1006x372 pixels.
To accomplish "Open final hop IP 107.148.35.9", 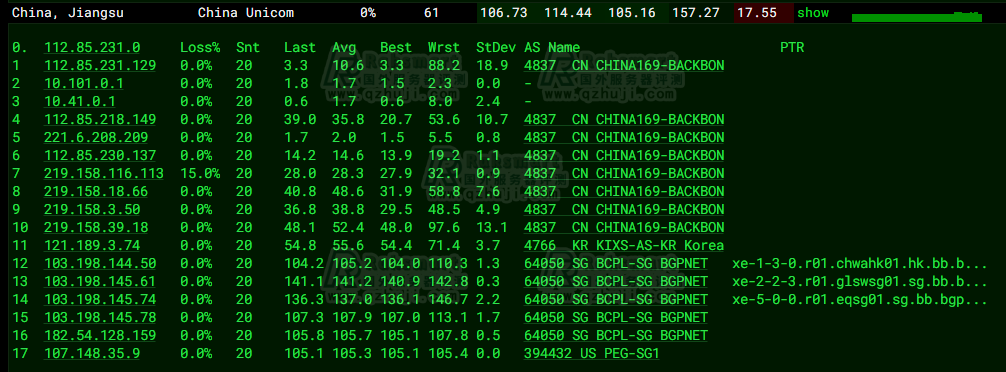I will coord(92,353).
